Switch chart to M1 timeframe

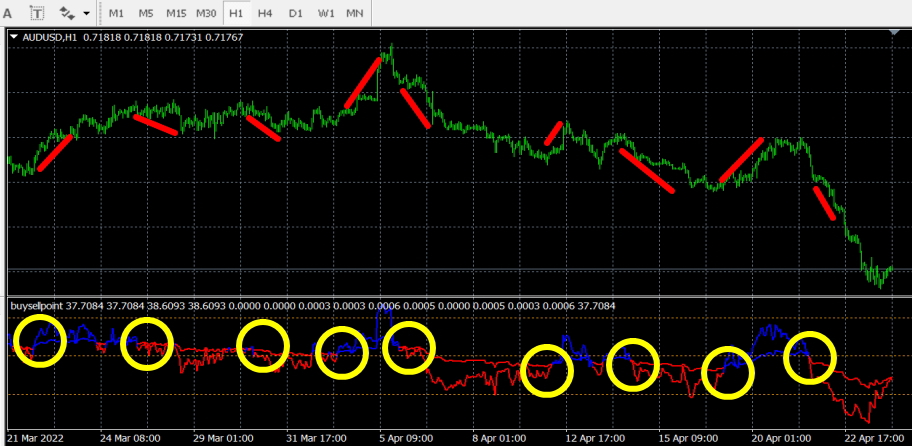[x=117, y=14]
